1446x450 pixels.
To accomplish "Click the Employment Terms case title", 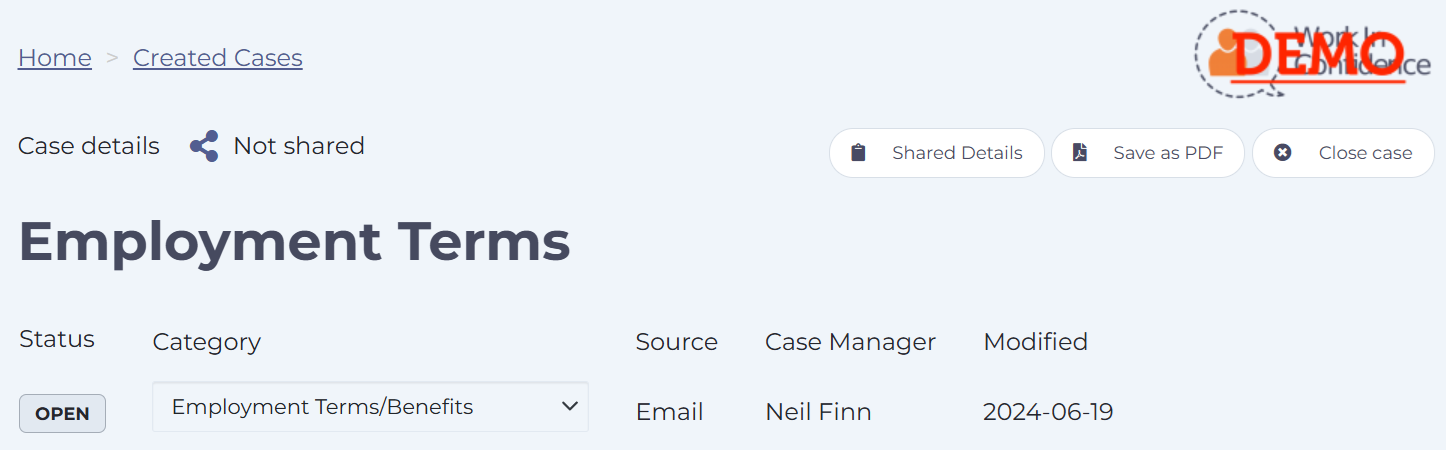I will click(294, 241).
